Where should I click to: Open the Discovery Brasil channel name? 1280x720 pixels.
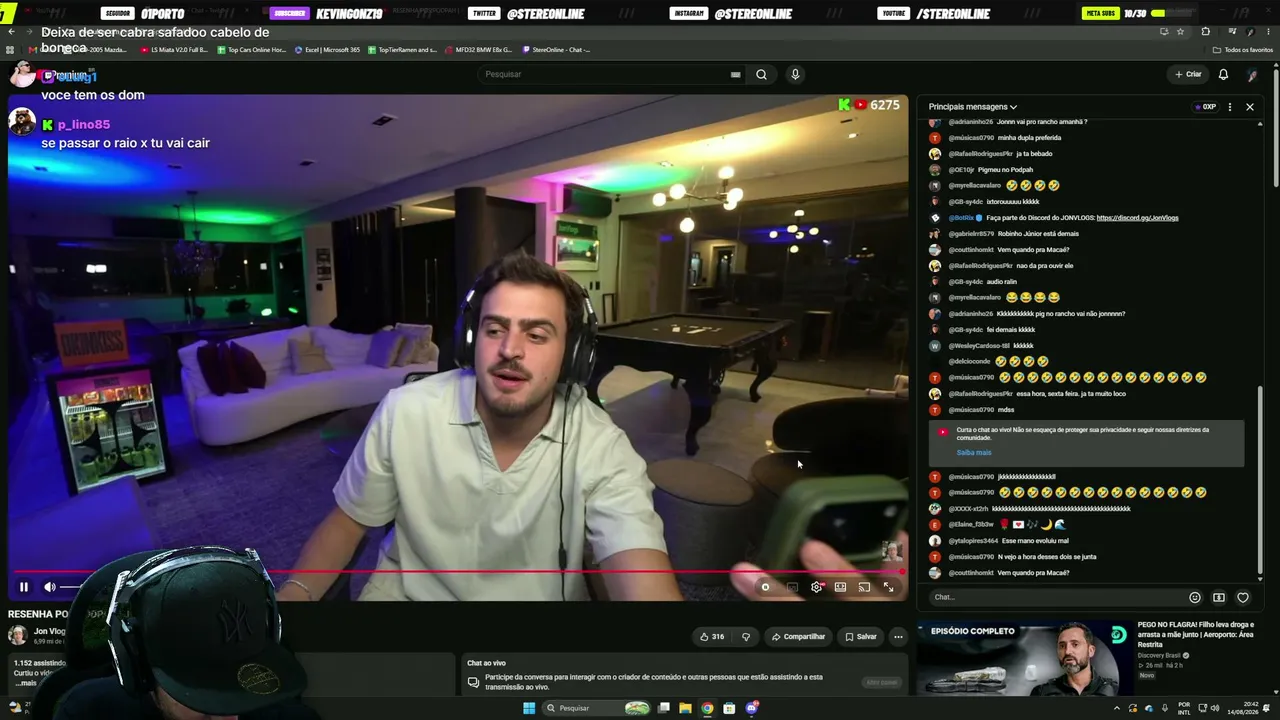(1159, 655)
